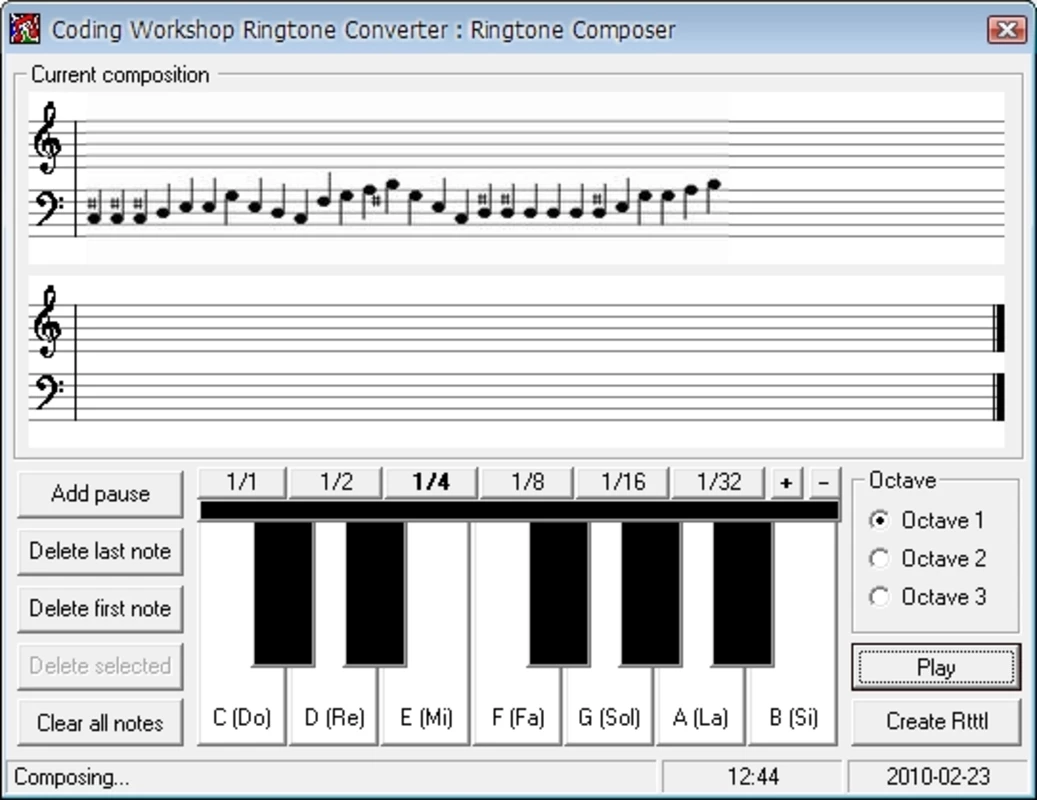Tap the A (La) piano key
1037x800 pixels.
pyautogui.click(x=701, y=707)
